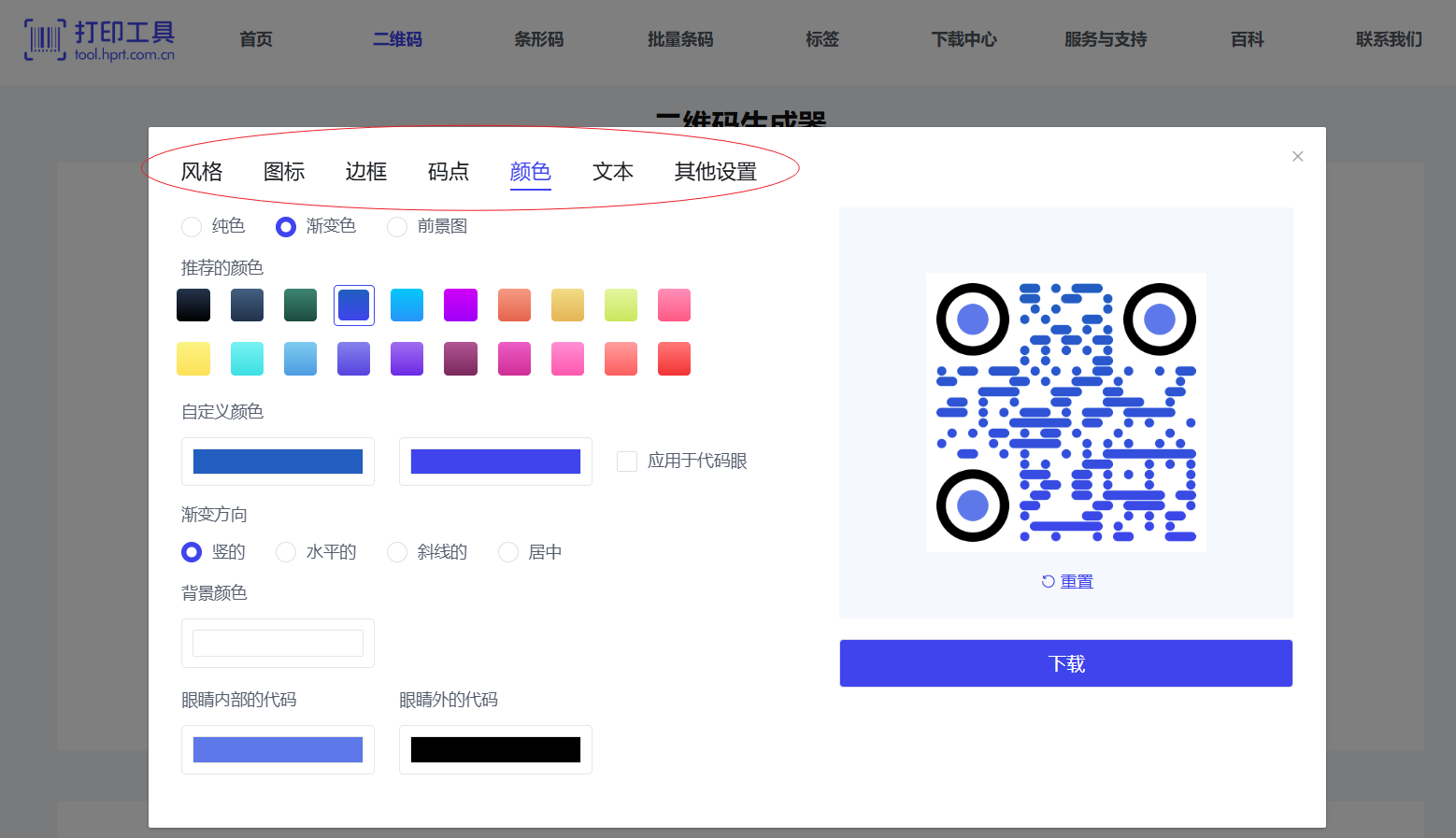
Task: Click the 打印工具 site logo
Action: [99, 39]
